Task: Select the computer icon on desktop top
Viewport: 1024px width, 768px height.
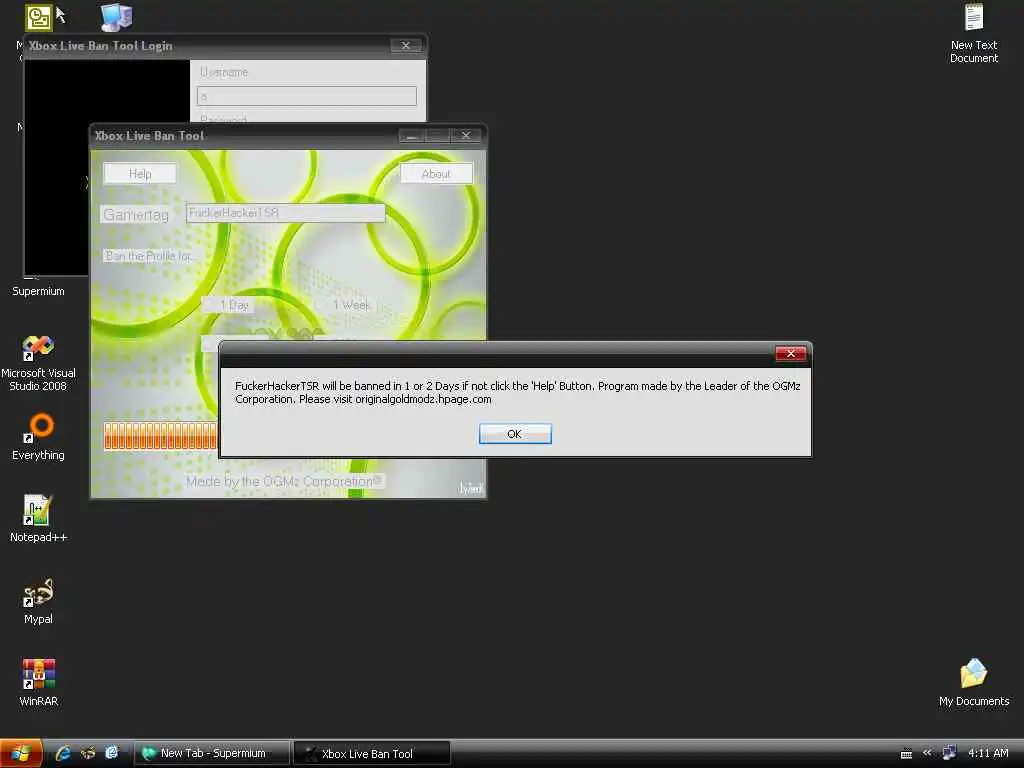Action: coord(117,17)
